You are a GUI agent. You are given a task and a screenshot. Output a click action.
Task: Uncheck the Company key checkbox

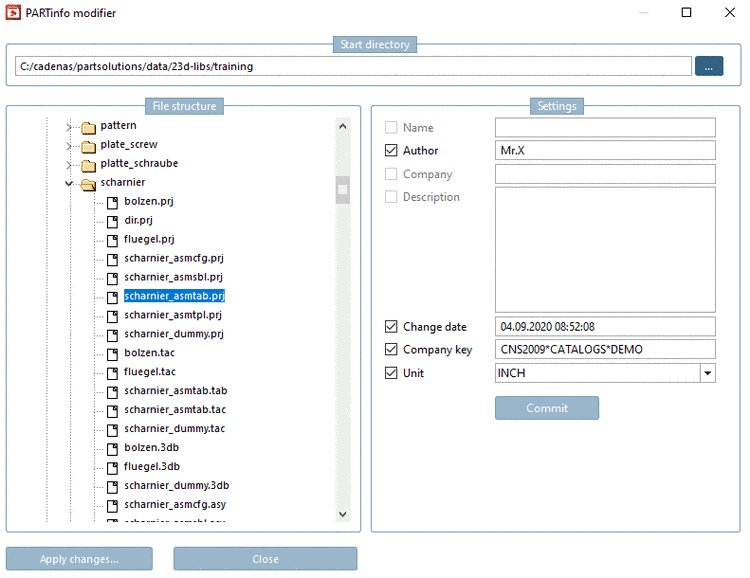pyautogui.click(x=391, y=349)
